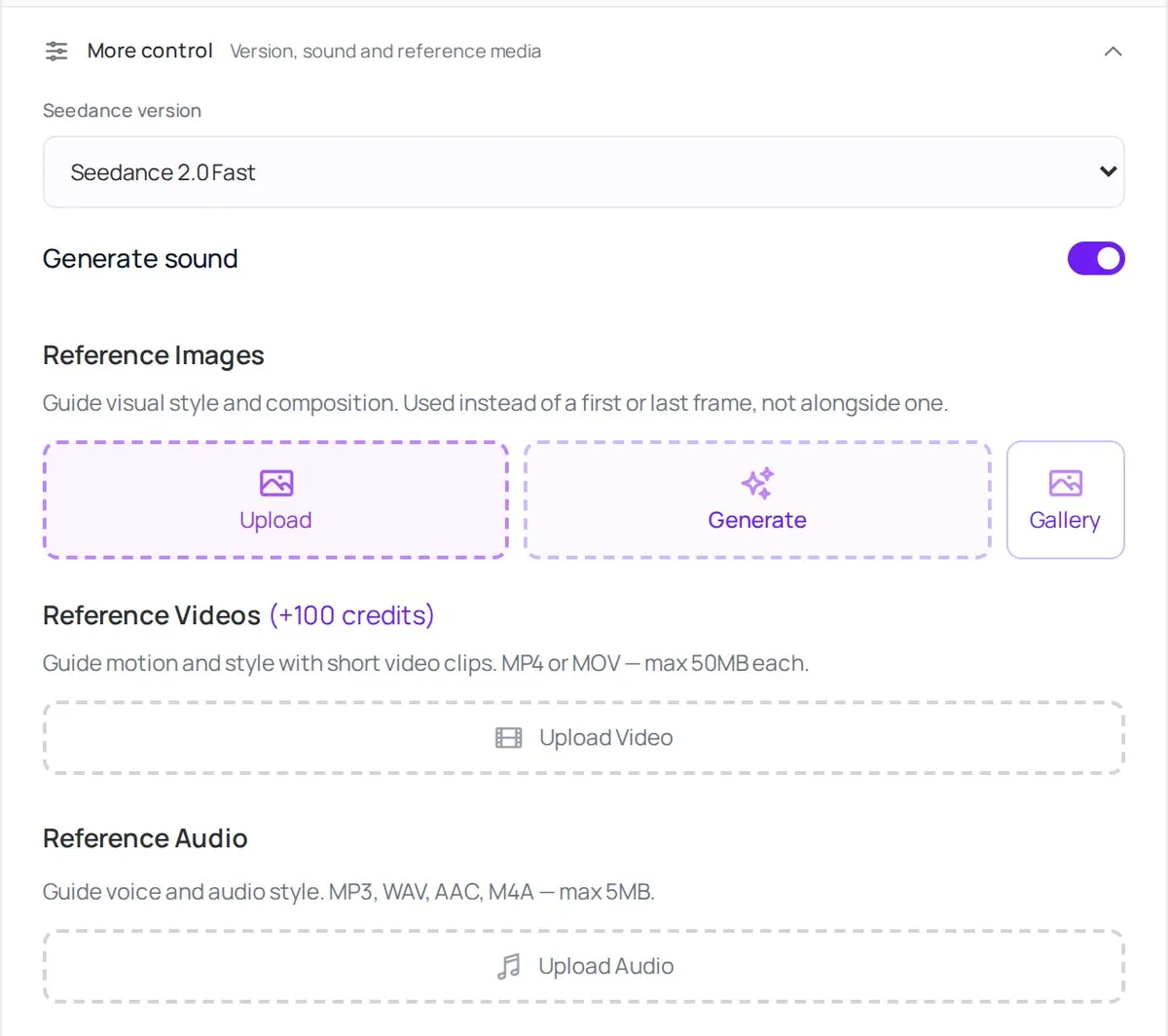
Task: Open the Gallery for reference images
Action: 1066,500
